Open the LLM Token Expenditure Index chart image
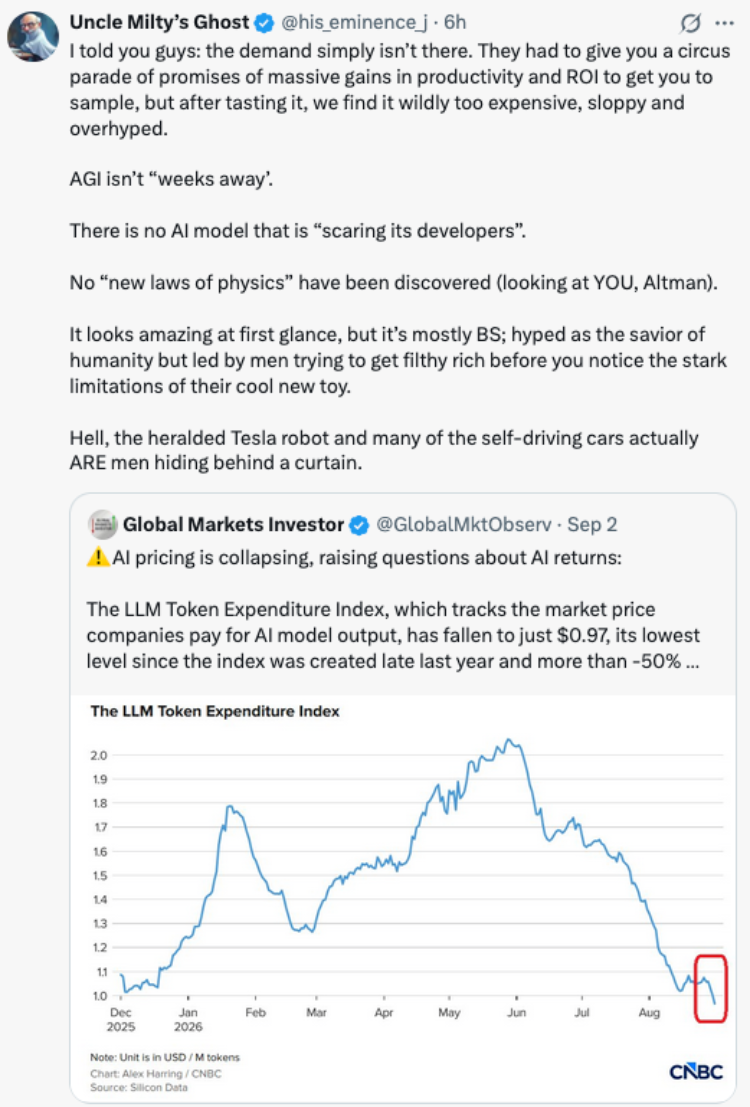This screenshot has width=750, height=1107. pyautogui.click(x=403, y=898)
